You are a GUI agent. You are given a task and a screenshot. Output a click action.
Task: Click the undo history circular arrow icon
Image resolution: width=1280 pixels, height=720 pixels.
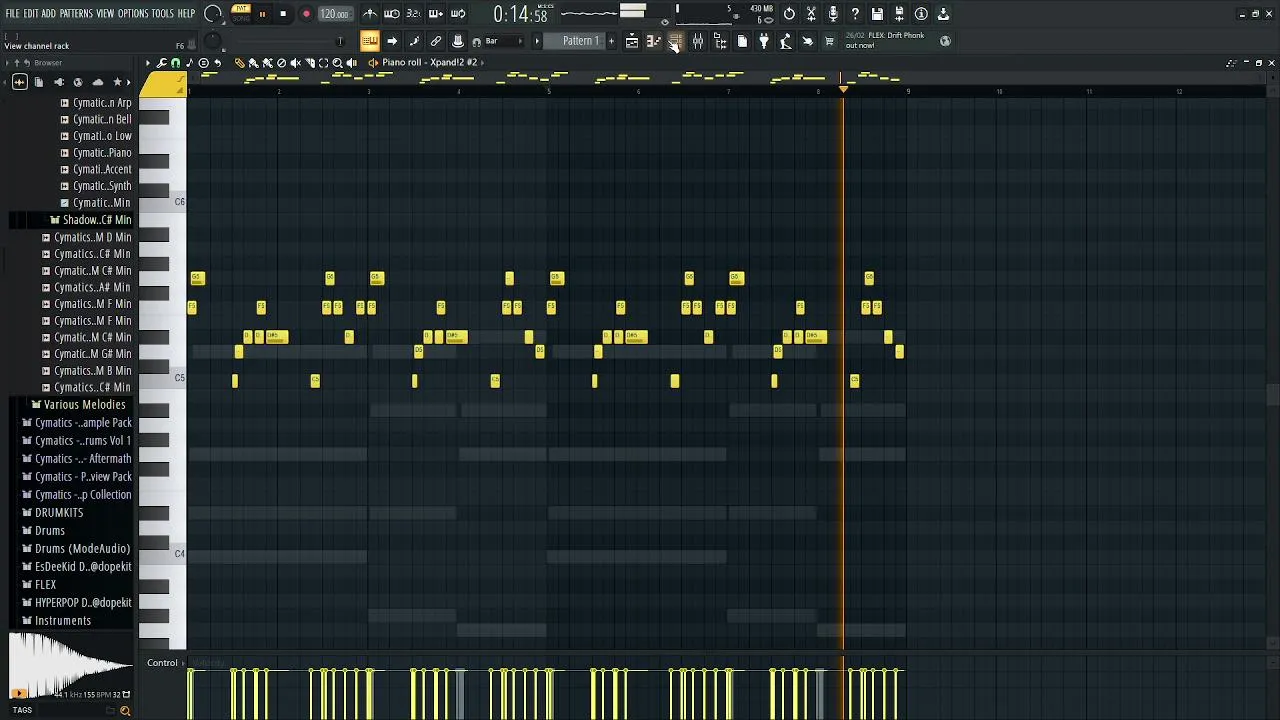pos(789,14)
